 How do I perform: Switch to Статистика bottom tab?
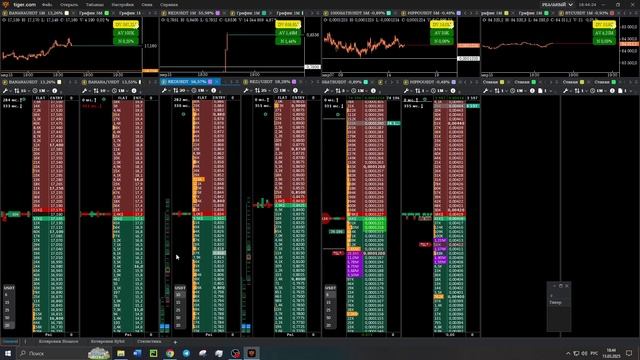coord(149,342)
